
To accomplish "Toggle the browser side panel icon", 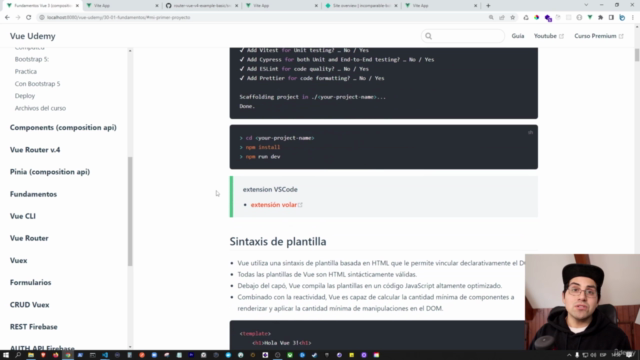I will click(611, 18).
